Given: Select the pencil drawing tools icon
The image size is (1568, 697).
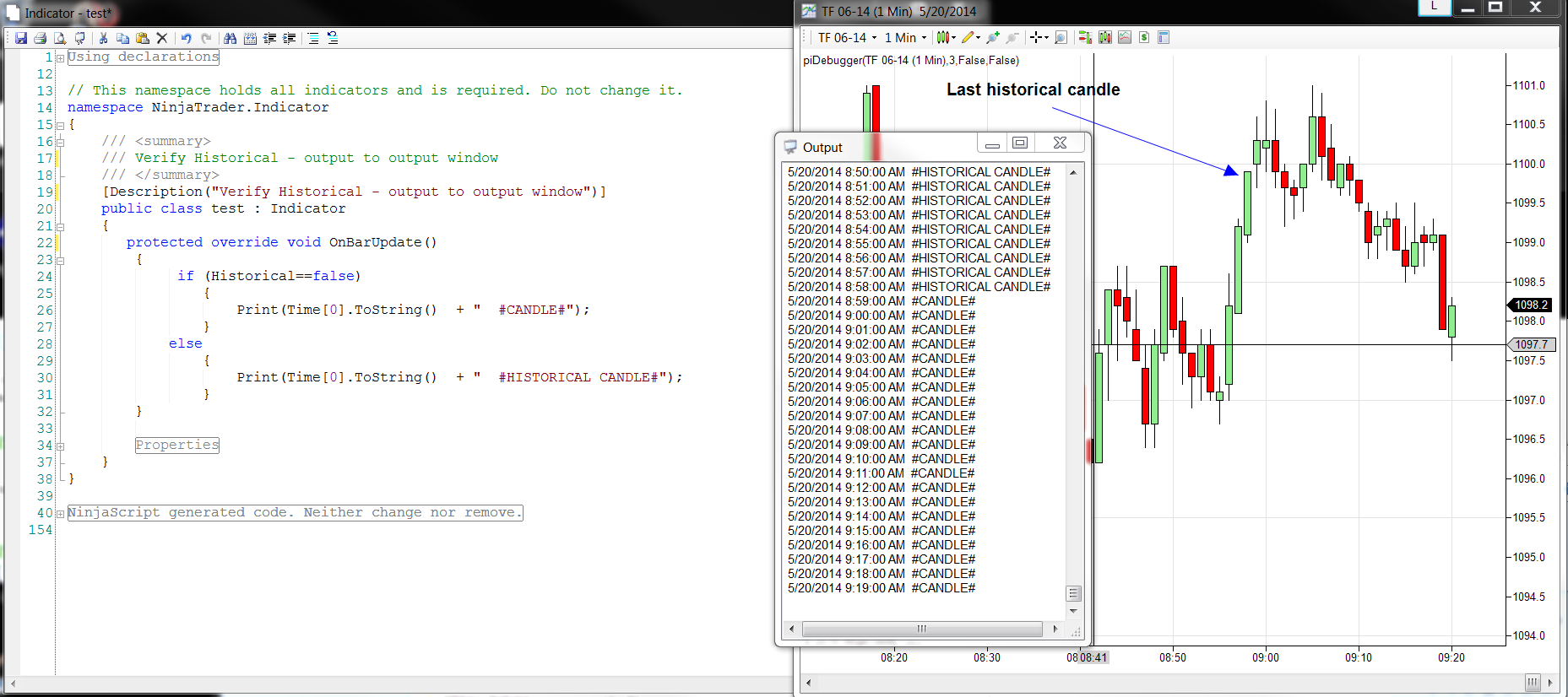Looking at the screenshot, I should coord(968,37).
